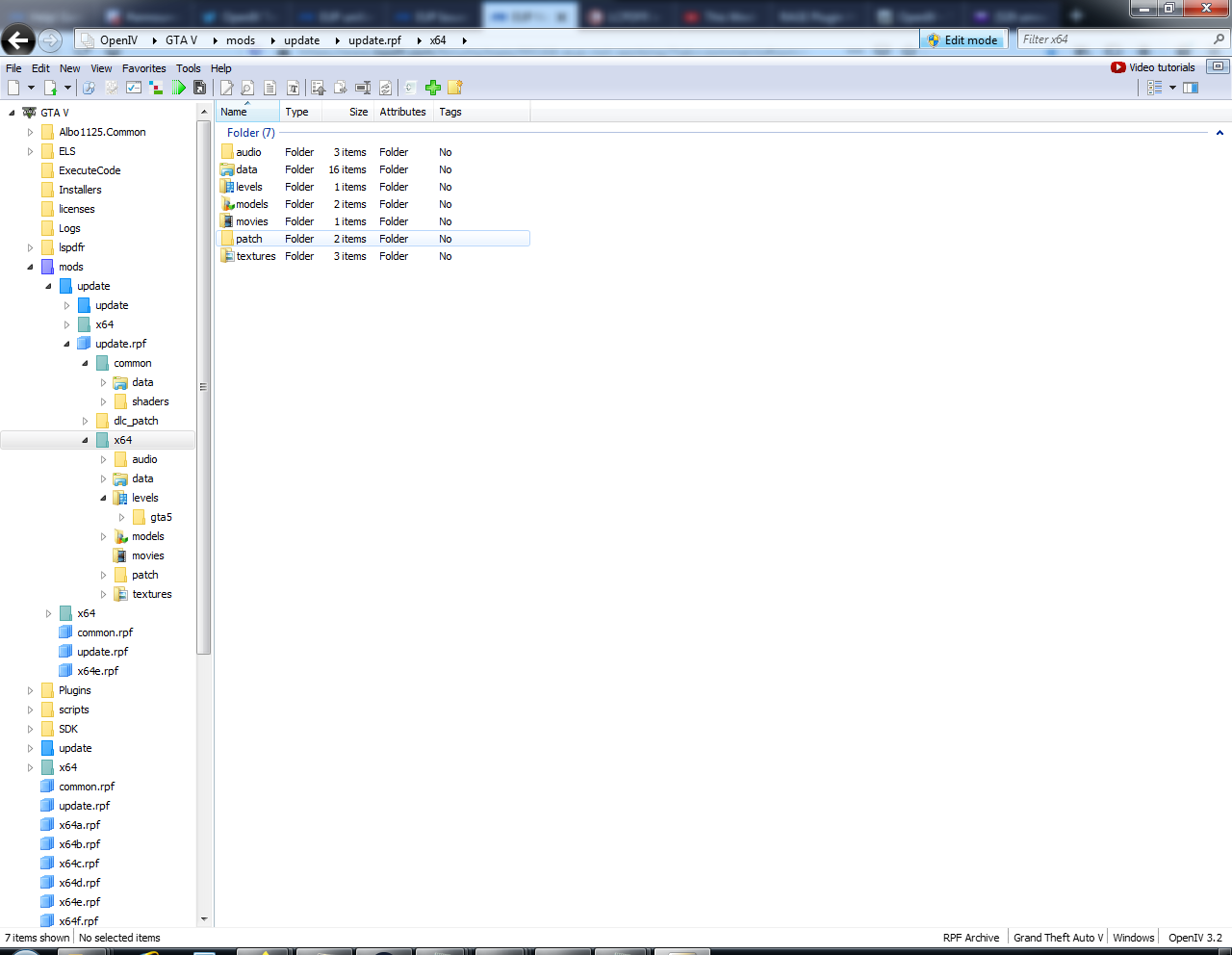Click the text-lines page toolbar icon
The height and width of the screenshot is (955, 1232).
(x=269, y=88)
